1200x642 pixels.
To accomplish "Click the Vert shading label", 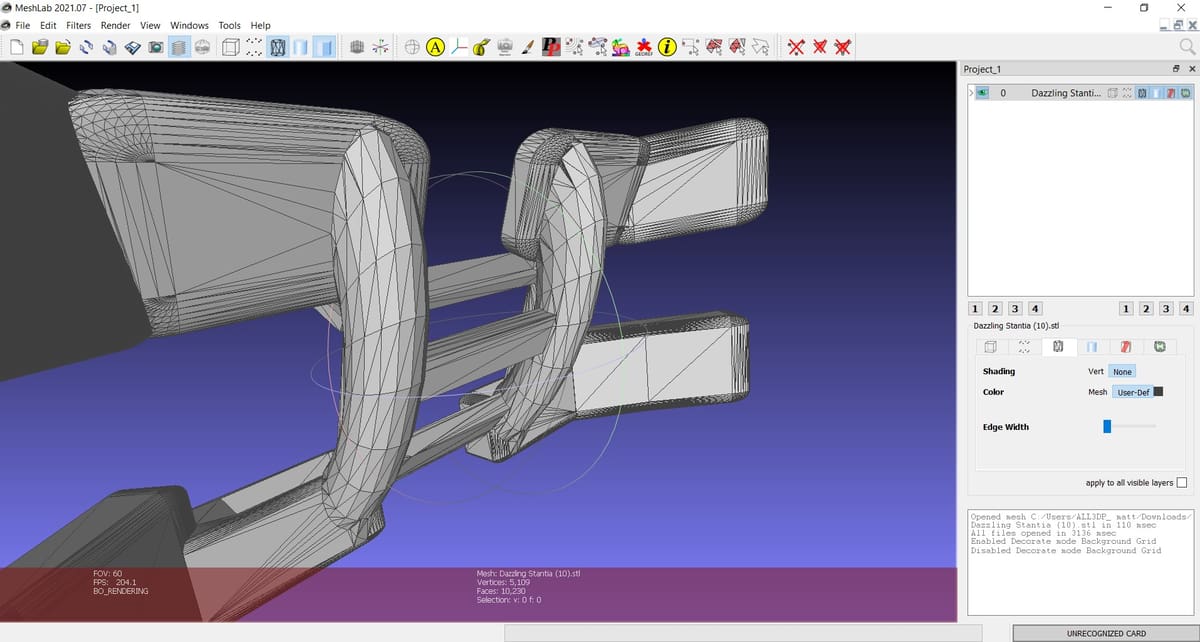I will point(1095,372).
